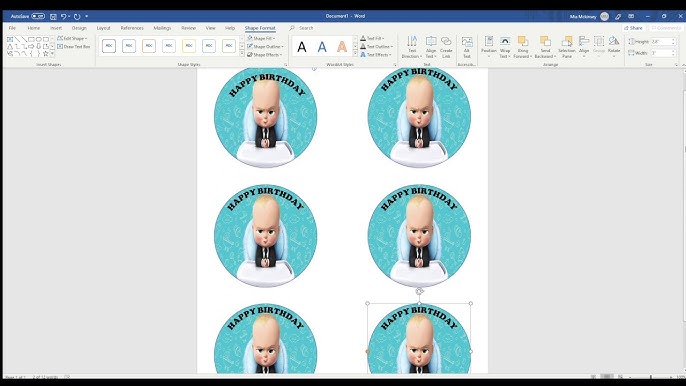Select the star shape in Insert Shapes
This screenshot has width=686, height=386.
45,53
